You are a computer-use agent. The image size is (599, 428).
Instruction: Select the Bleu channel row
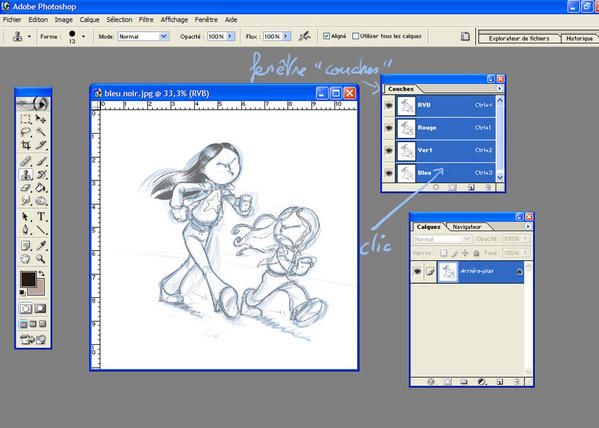445,173
